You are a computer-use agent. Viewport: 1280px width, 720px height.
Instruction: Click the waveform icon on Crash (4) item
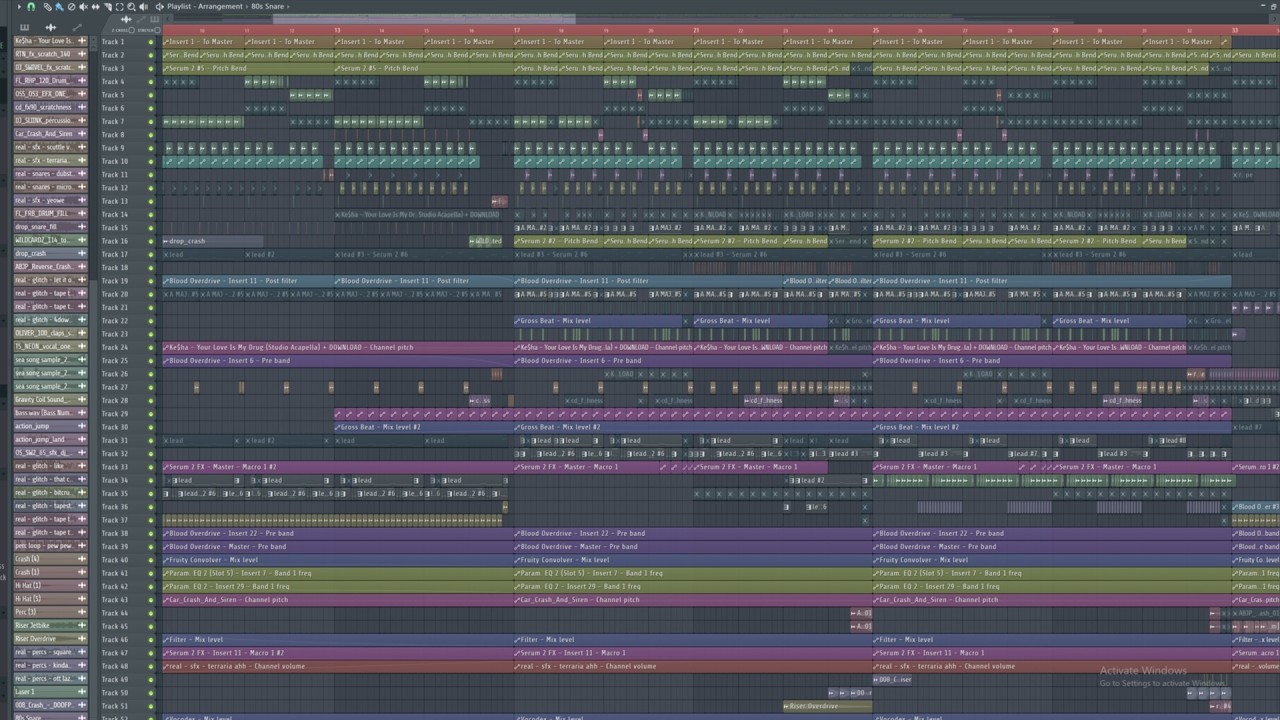[82, 559]
